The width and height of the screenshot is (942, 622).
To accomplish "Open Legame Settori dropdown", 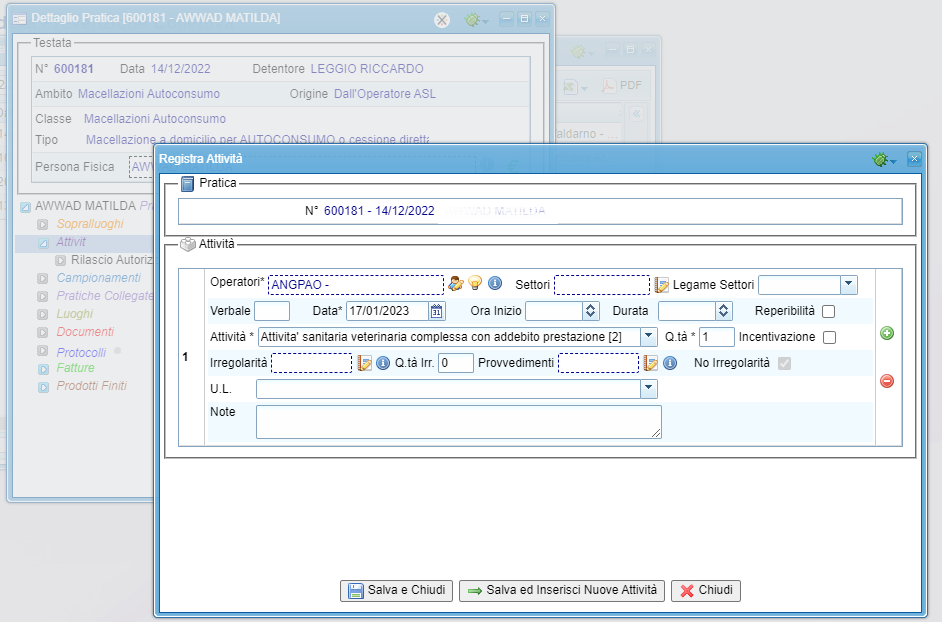I will (x=848, y=284).
